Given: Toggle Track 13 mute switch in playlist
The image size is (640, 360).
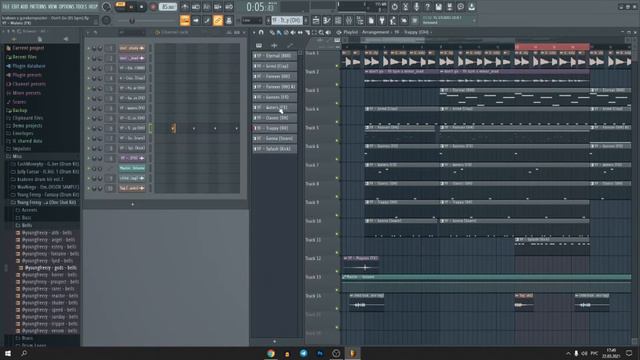Looking at the screenshot, I should click(337, 290).
